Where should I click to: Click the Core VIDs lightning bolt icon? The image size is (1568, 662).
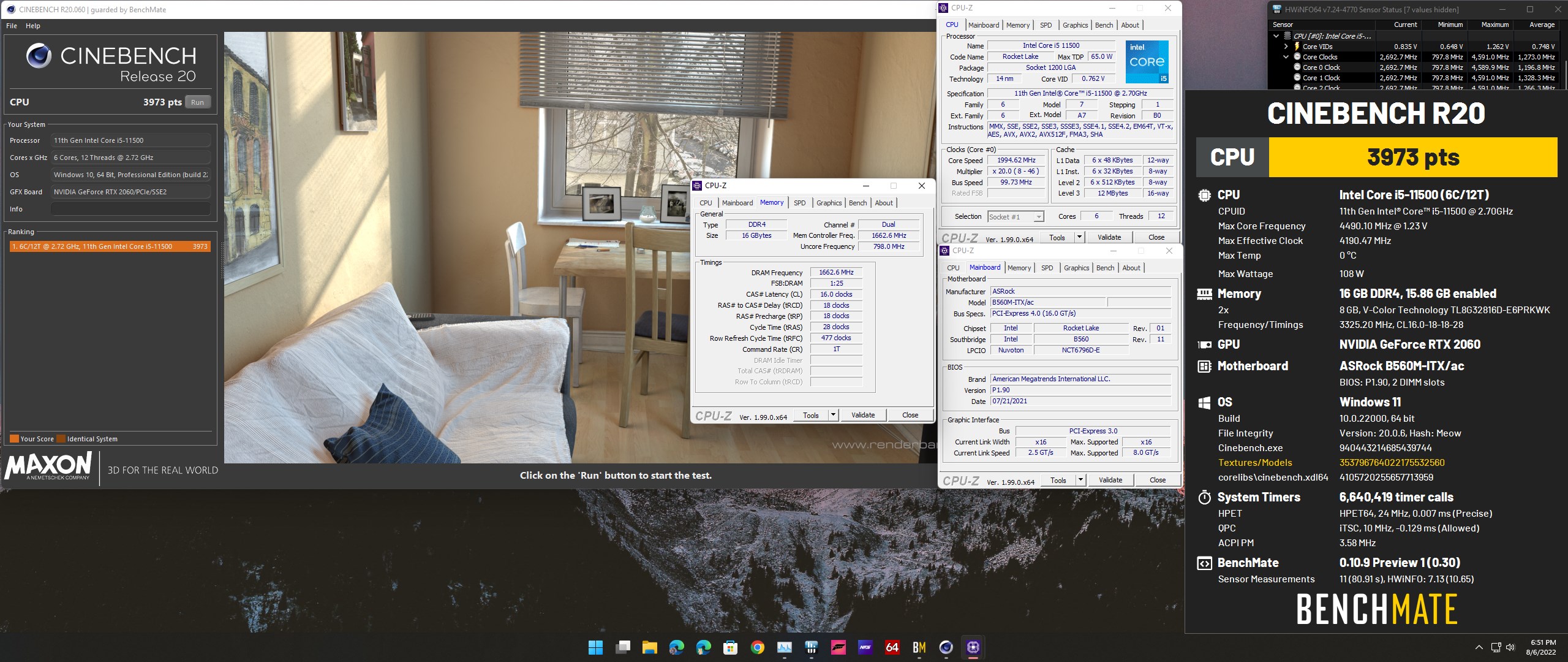click(1297, 47)
